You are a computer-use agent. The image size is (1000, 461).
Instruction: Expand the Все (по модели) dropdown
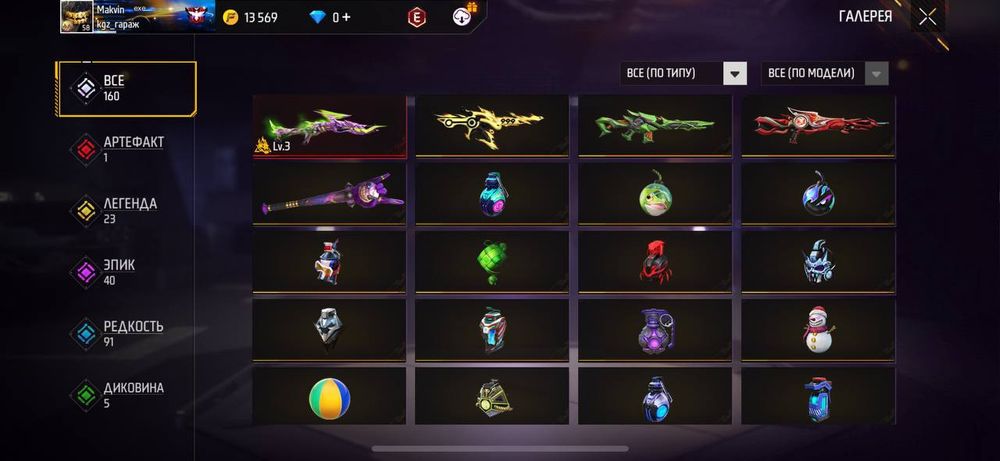pyautogui.click(x=825, y=73)
